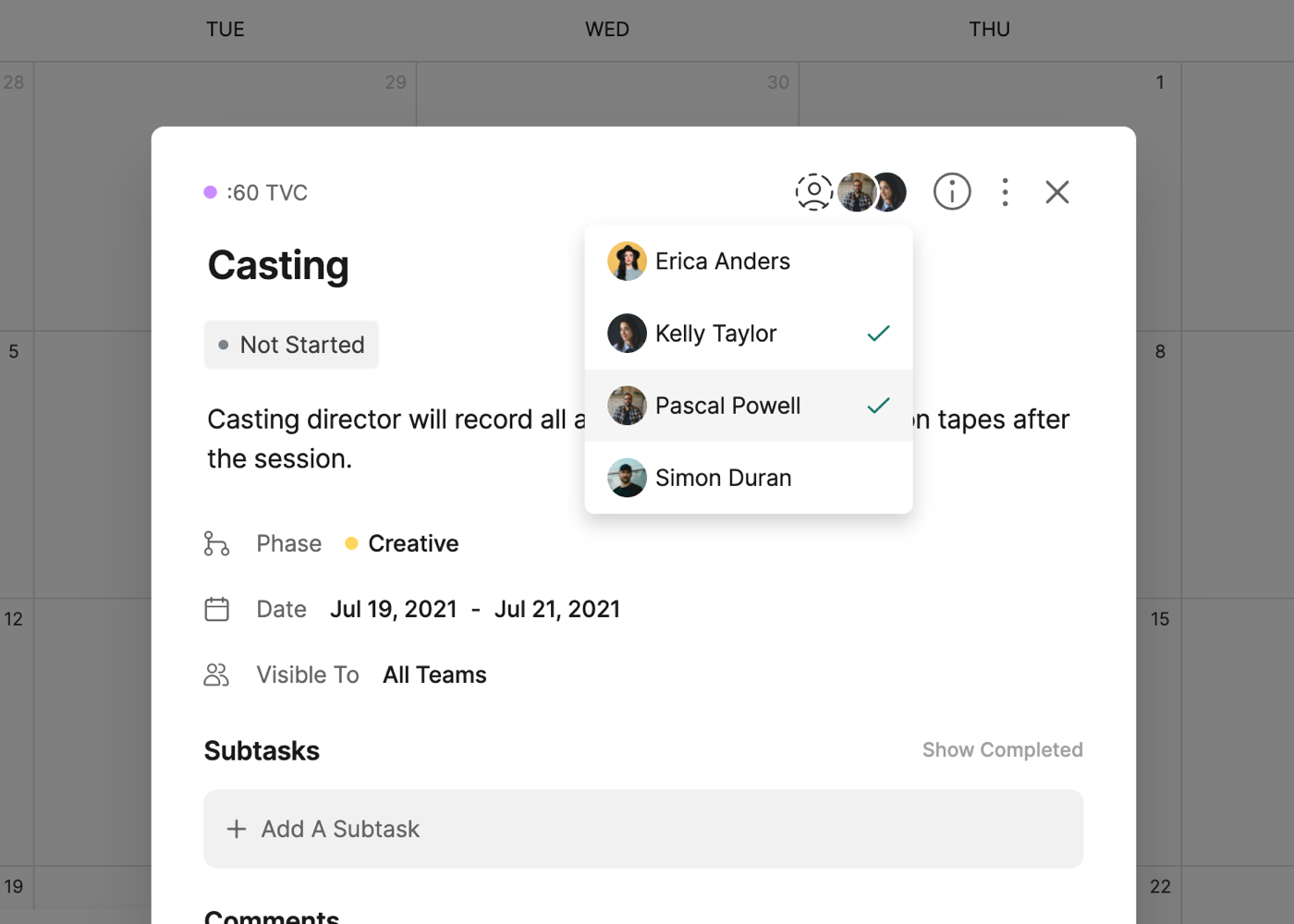The width and height of the screenshot is (1294, 924).
Task: Assign Simon Duran to the task
Action: click(722, 478)
